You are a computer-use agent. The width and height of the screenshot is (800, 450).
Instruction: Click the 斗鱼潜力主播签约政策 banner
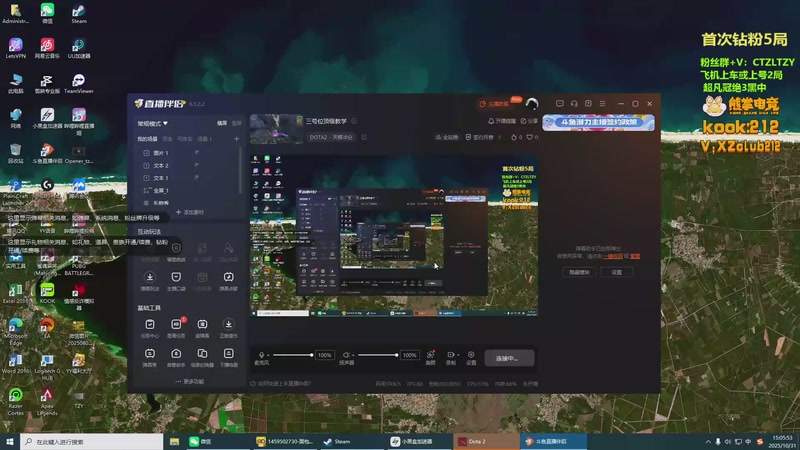pyautogui.click(x=598, y=122)
